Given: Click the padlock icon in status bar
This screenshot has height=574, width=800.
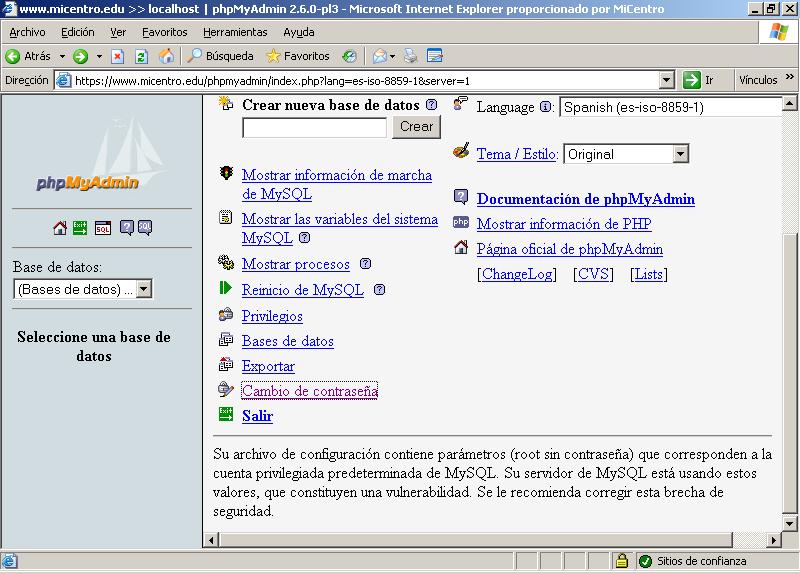Looking at the screenshot, I should point(621,561).
